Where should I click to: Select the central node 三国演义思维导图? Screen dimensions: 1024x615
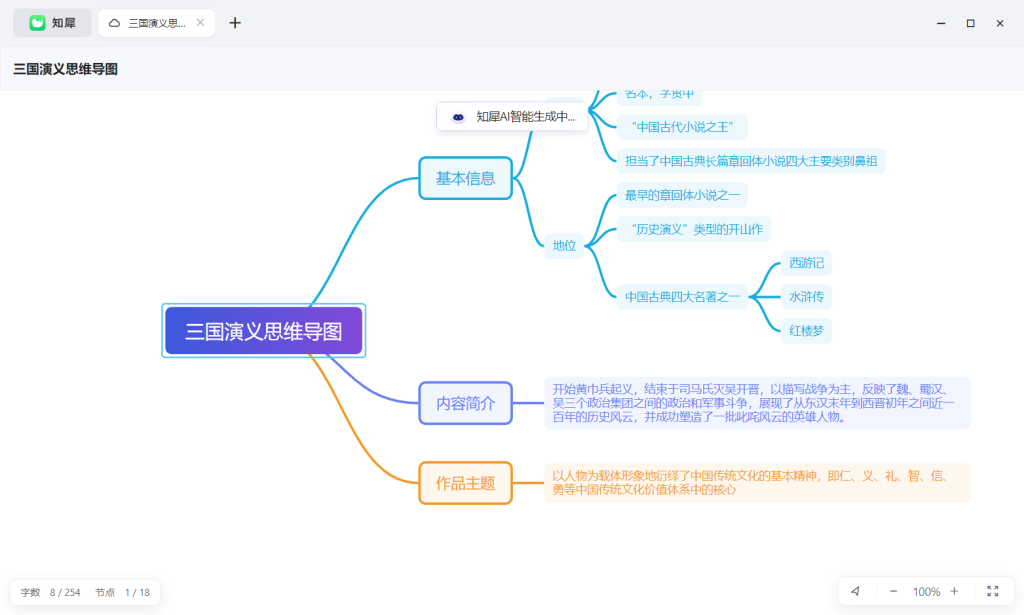coord(264,331)
